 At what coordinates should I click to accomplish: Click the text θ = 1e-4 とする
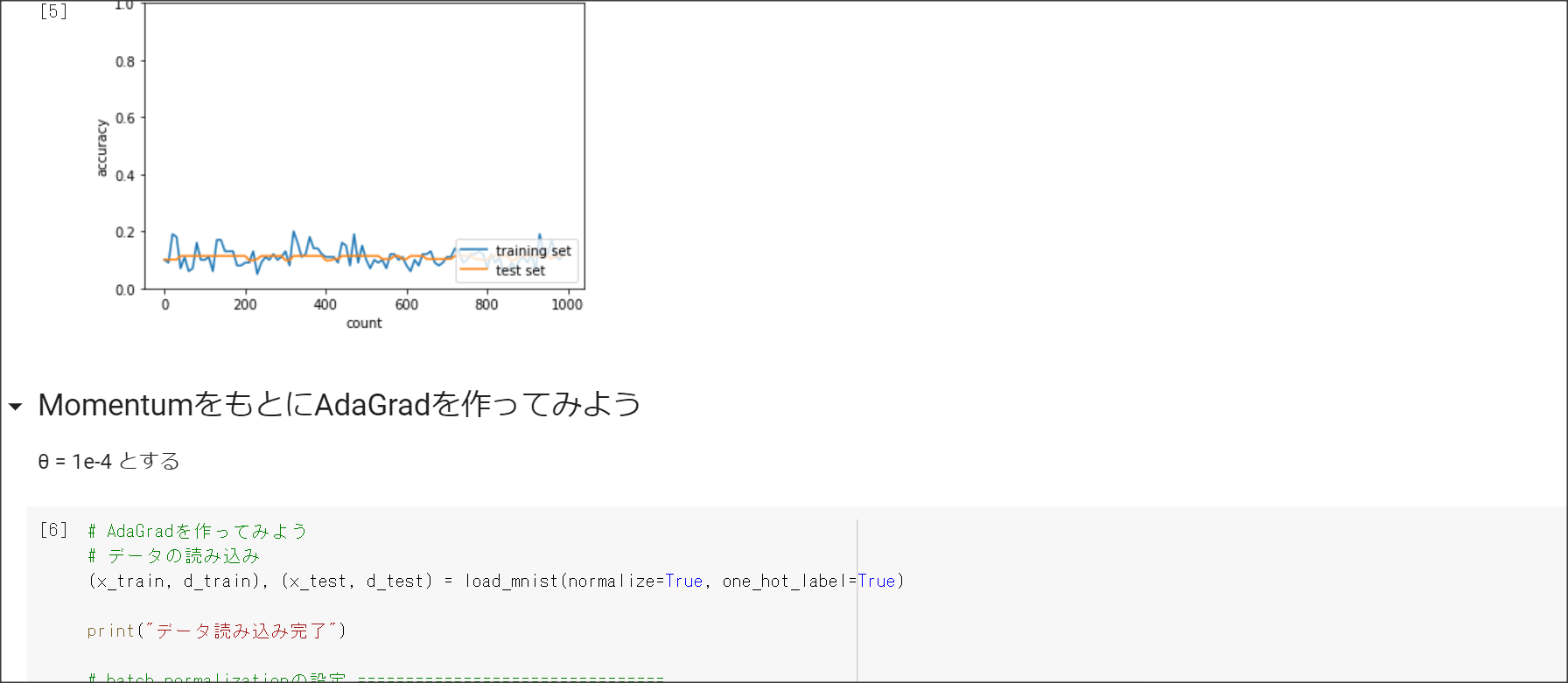(x=108, y=461)
